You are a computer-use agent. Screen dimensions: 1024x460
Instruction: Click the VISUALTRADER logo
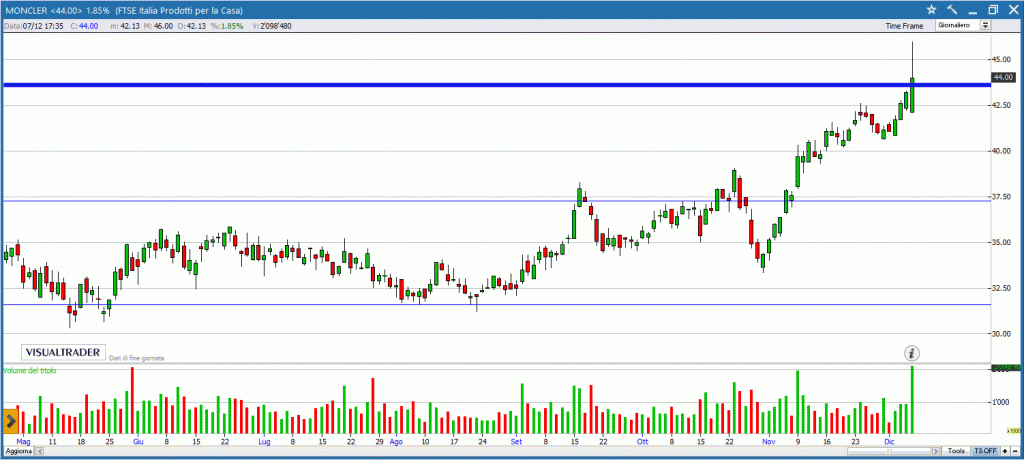63,352
